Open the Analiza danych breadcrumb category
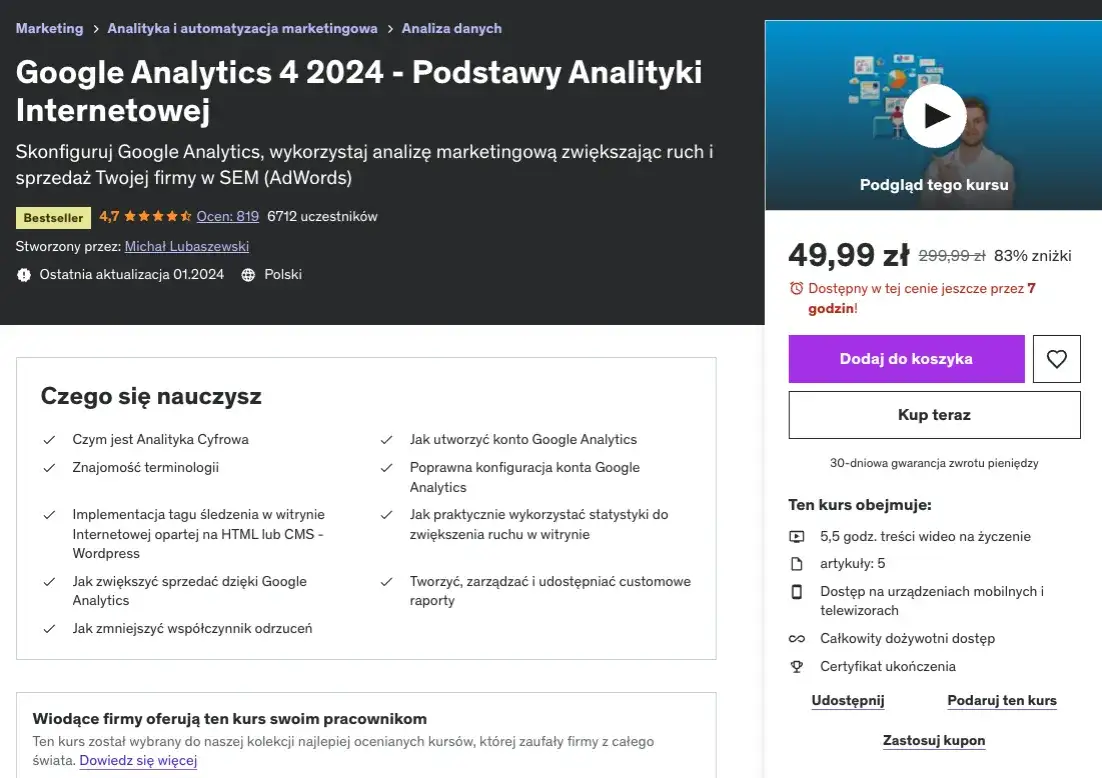Image resolution: width=1102 pixels, height=778 pixels. 451,29
